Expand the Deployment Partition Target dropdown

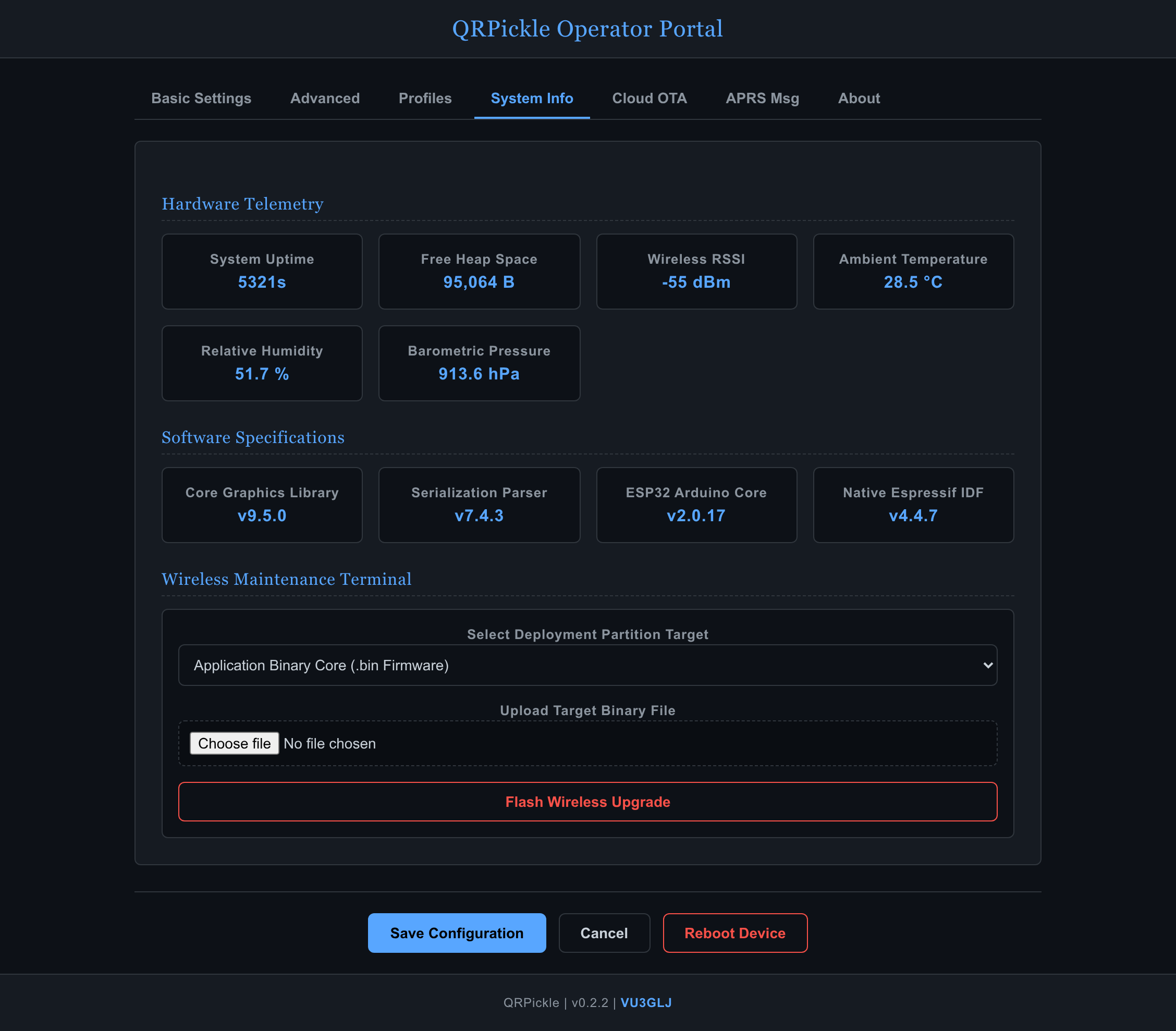(x=587, y=665)
